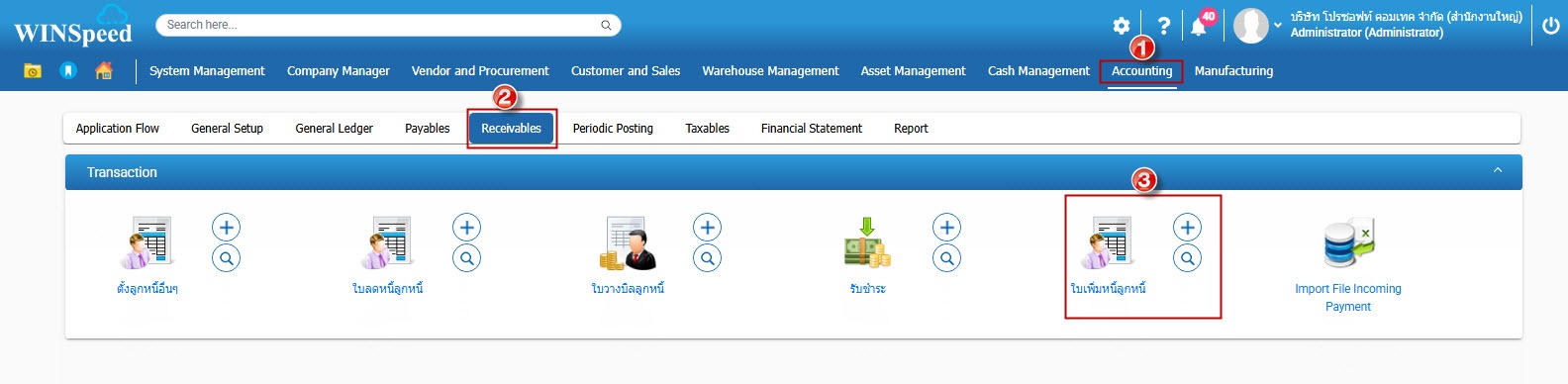This screenshot has height=384, width=1568.
Task: Add new ตั้งลูกหนี้อื่นๆ with plus icon
Action: click(227, 228)
